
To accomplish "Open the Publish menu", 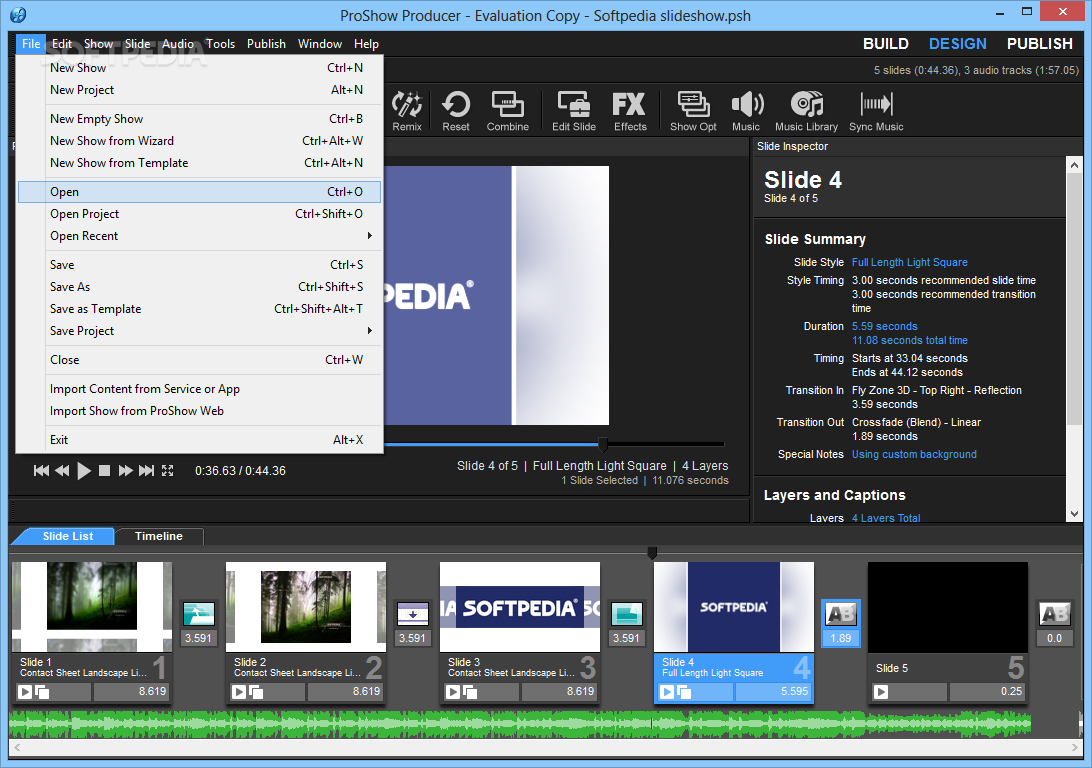I will (266, 44).
